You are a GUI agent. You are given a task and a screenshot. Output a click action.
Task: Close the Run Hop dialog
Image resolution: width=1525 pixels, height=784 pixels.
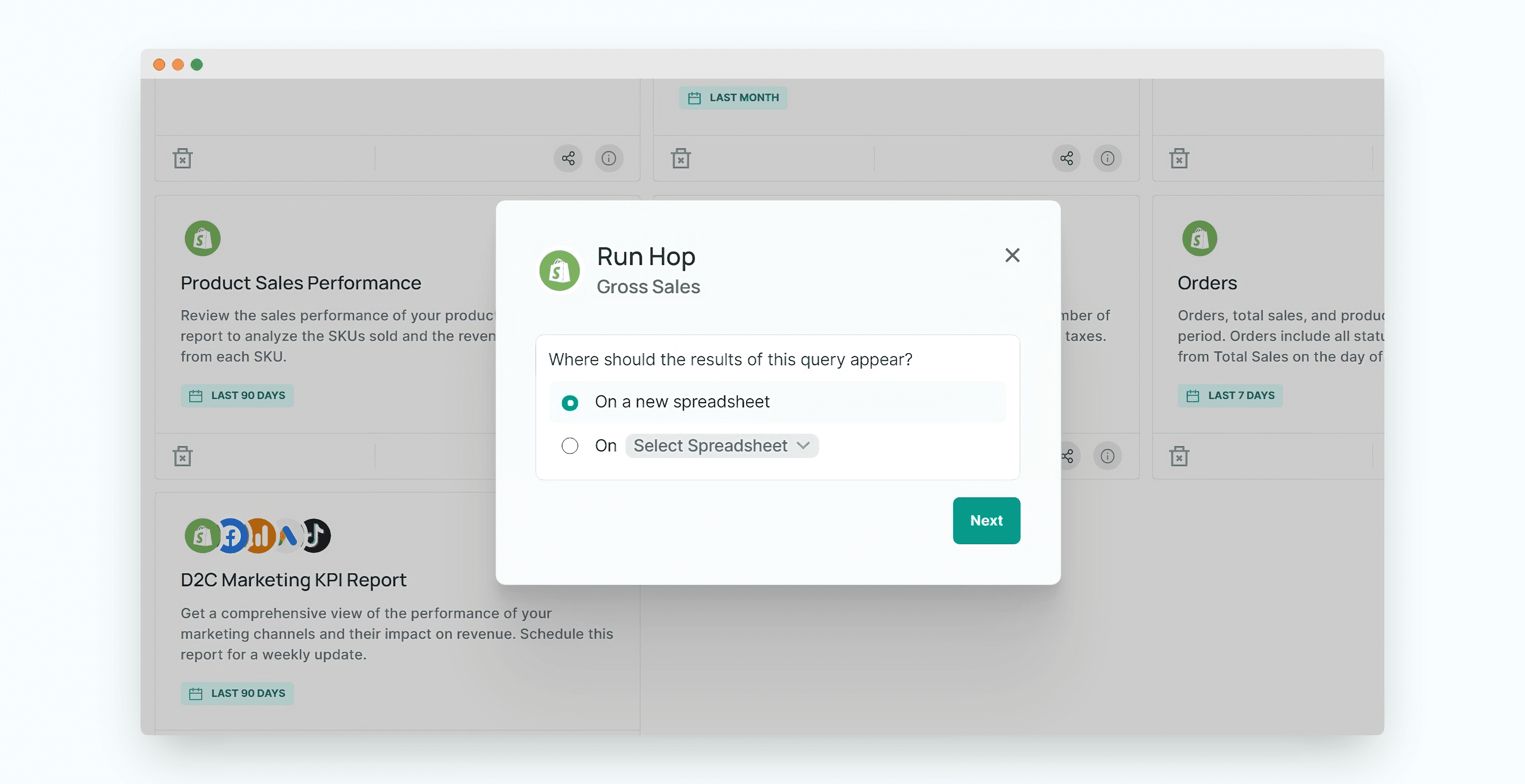[x=1012, y=255]
